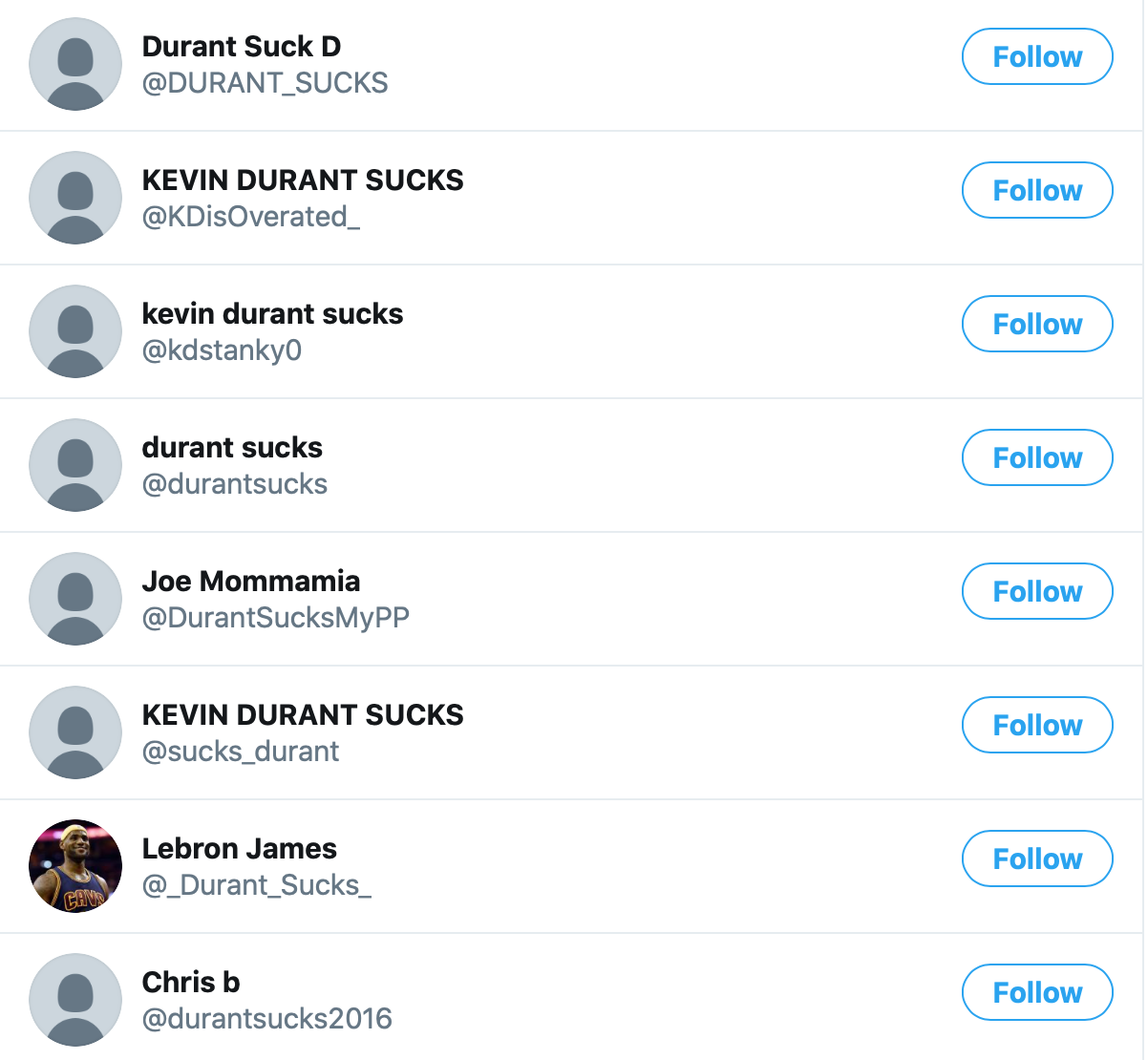Follow Chris b

click(1037, 992)
